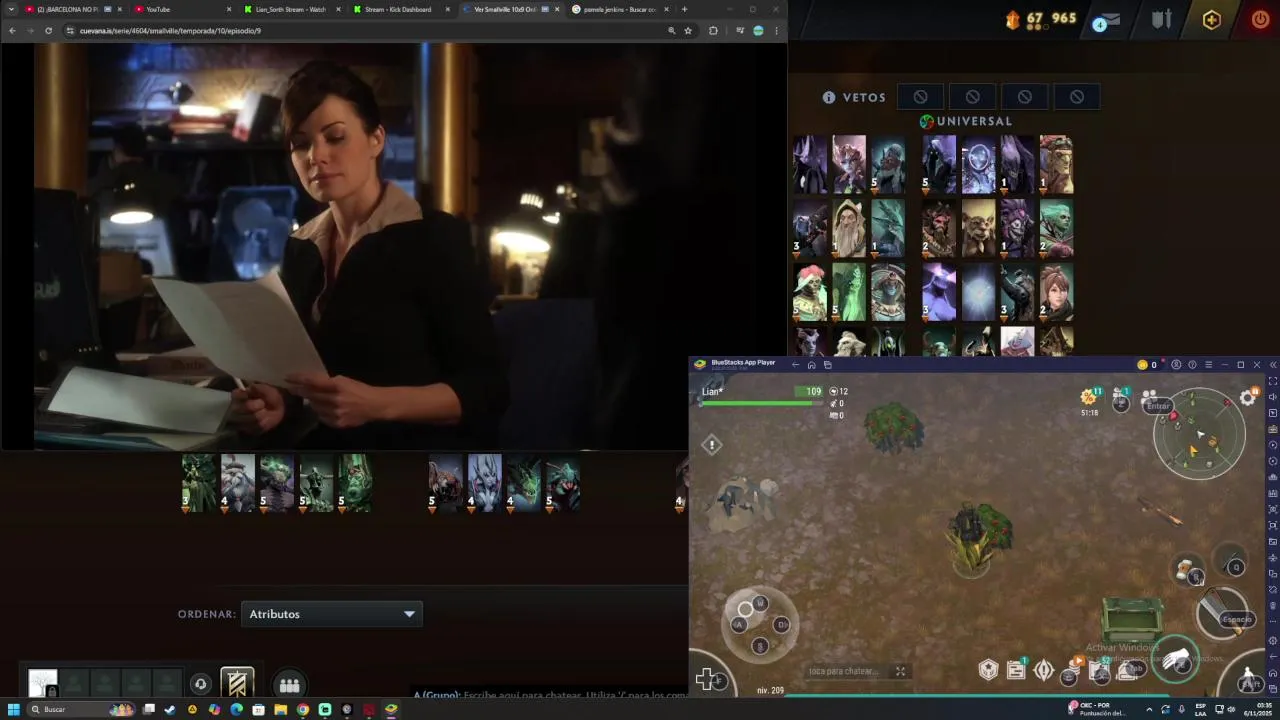The width and height of the screenshot is (1280, 720).
Task: Select the first empty veto slot
Action: (920, 97)
